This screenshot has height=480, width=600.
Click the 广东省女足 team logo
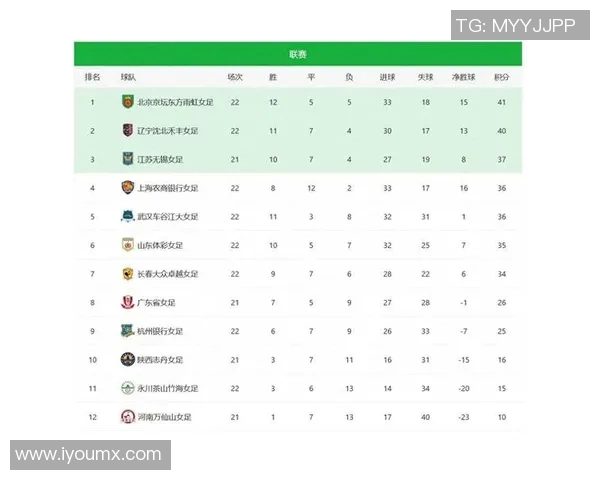[x=127, y=302]
